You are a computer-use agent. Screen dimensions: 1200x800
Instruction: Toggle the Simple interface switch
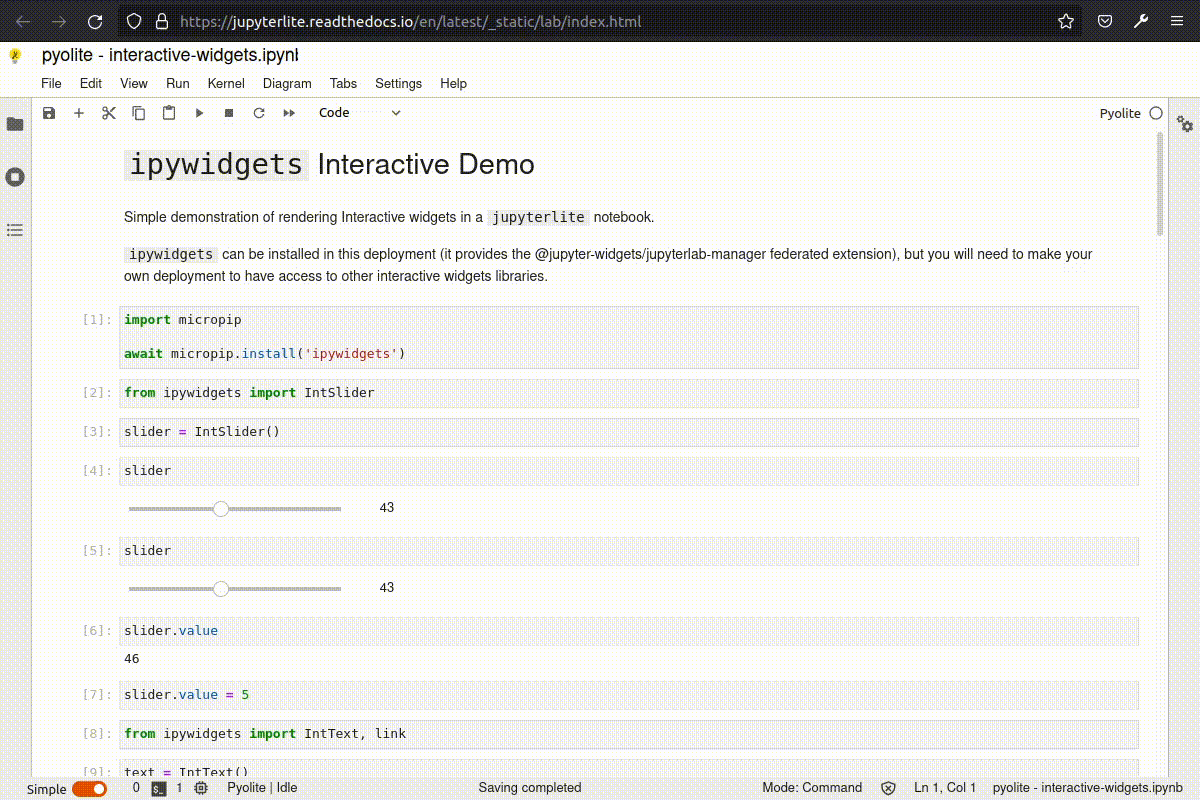[x=90, y=789]
